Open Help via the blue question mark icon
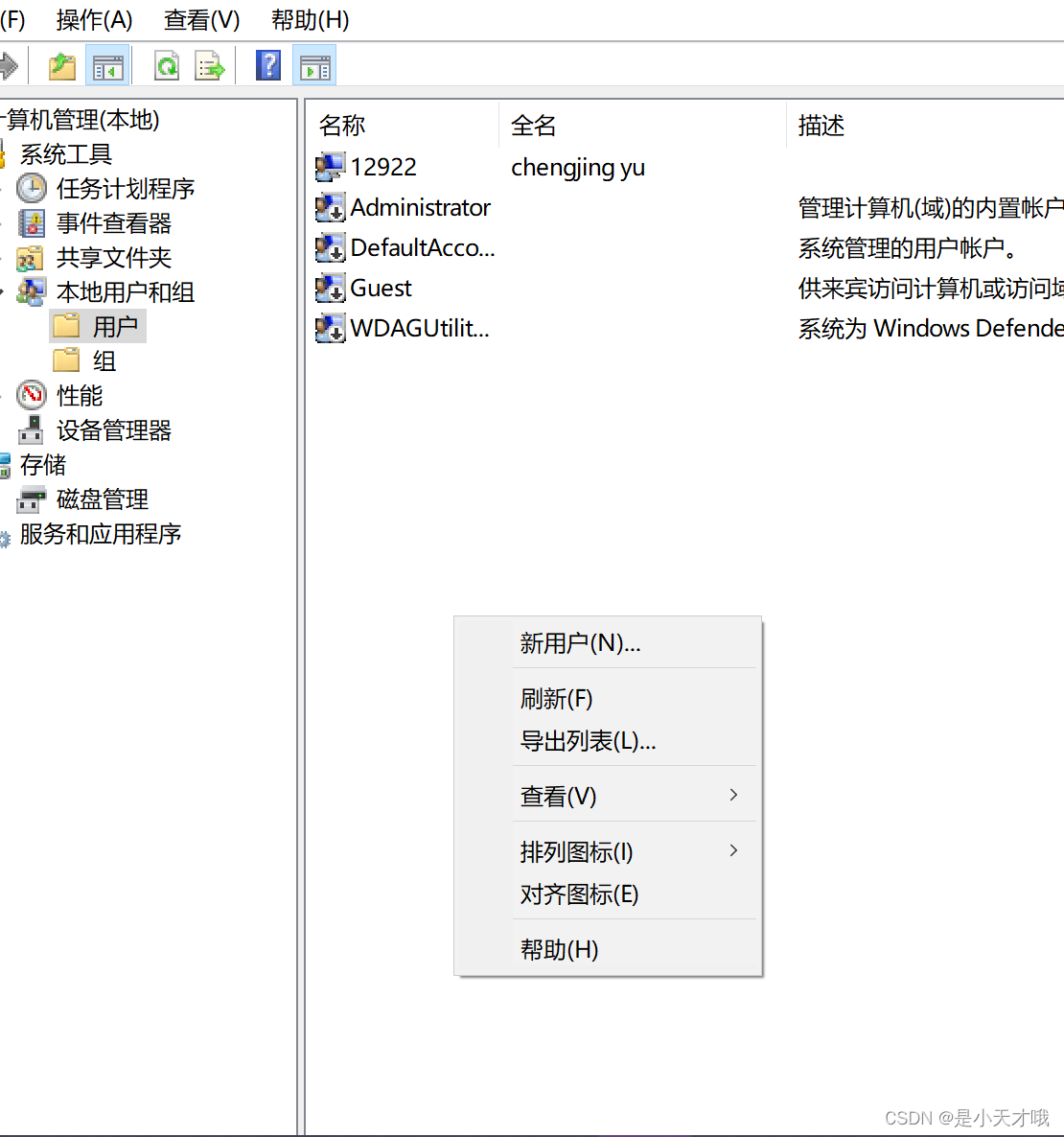Image resolution: width=1064 pixels, height=1137 pixels. click(x=267, y=65)
